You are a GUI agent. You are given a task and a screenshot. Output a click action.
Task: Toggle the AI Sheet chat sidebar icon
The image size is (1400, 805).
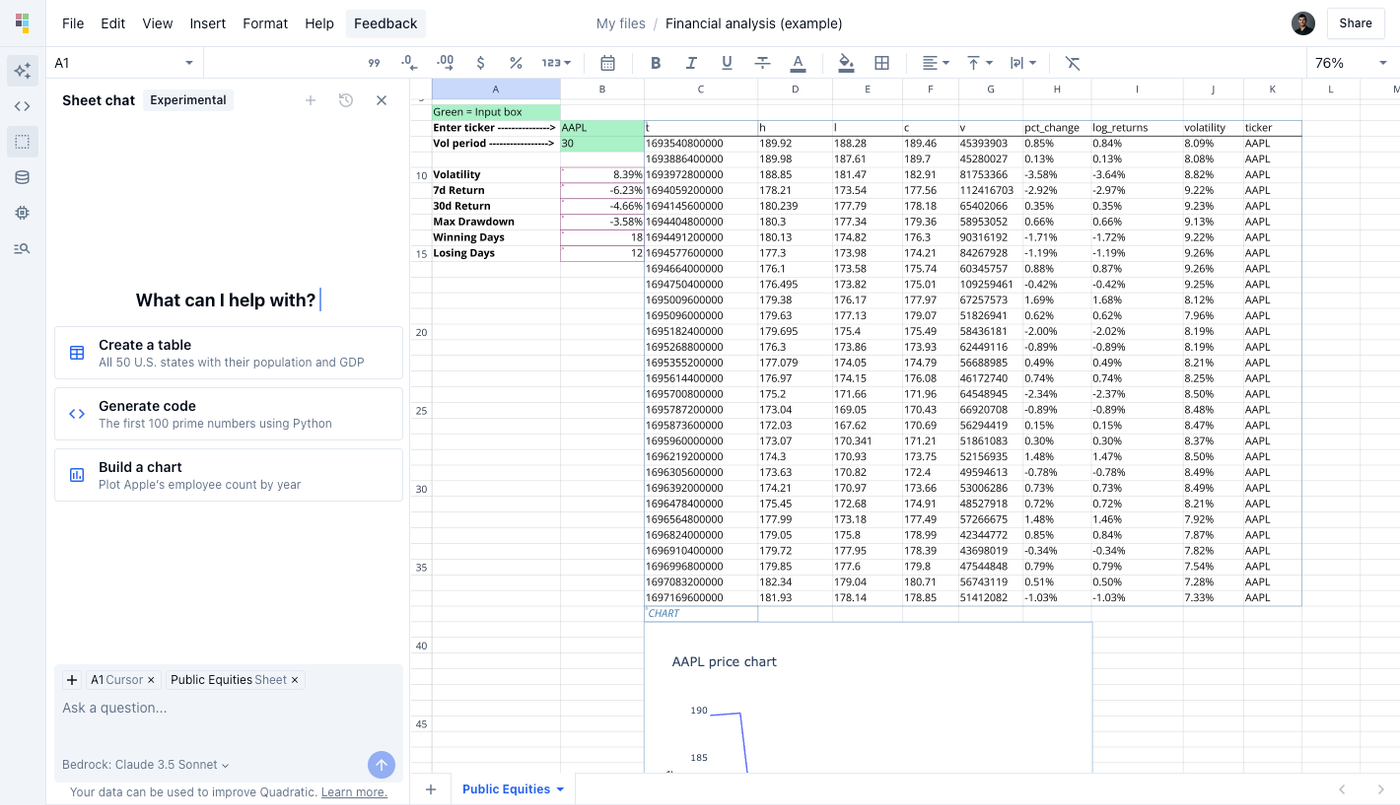click(22, 70)
